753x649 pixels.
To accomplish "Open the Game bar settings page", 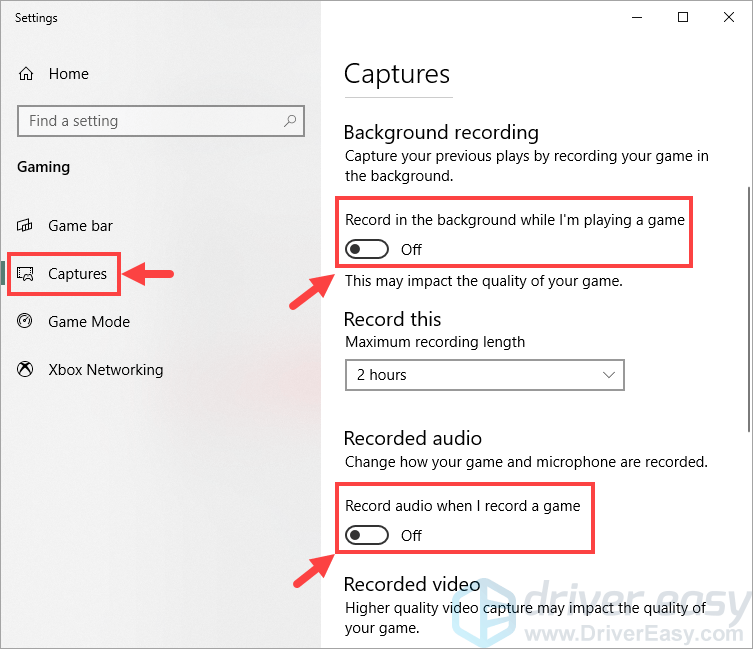I will [80, 225].
